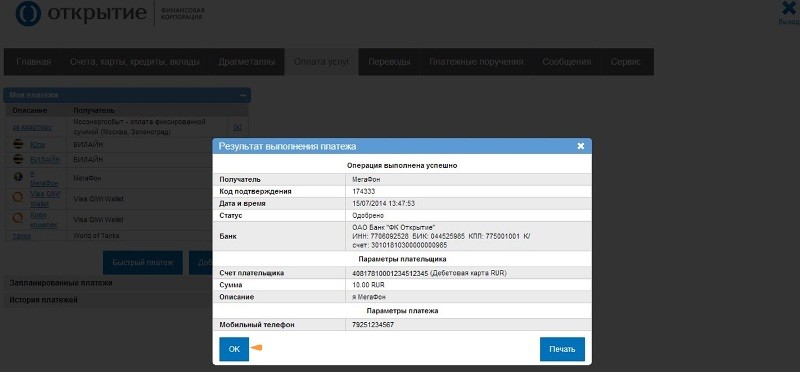Open the БИЛАЙН payment link
This screenshot has width=800, height=372.
point(44,160)
